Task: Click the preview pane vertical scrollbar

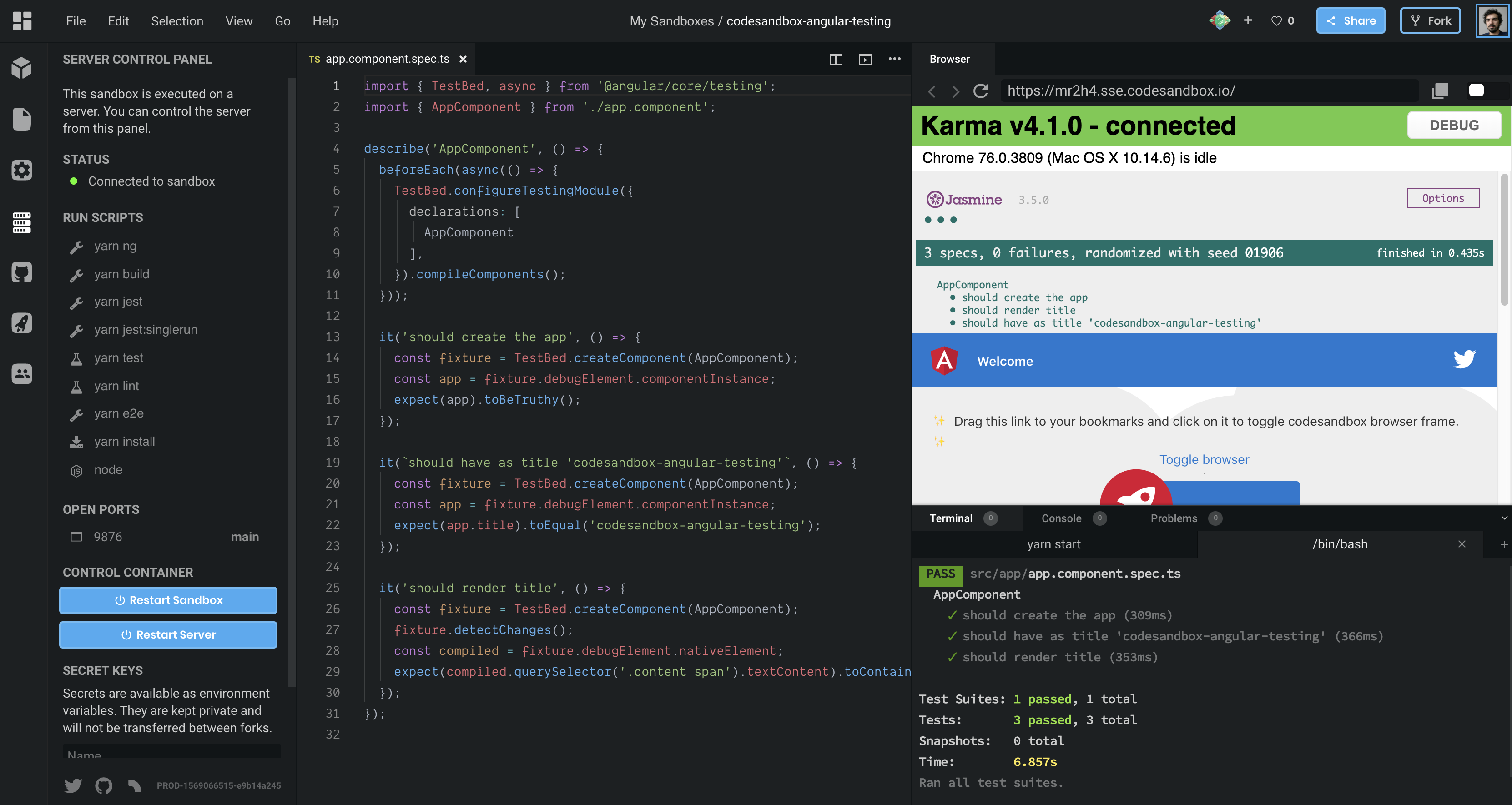Action: click(1504, 239)
